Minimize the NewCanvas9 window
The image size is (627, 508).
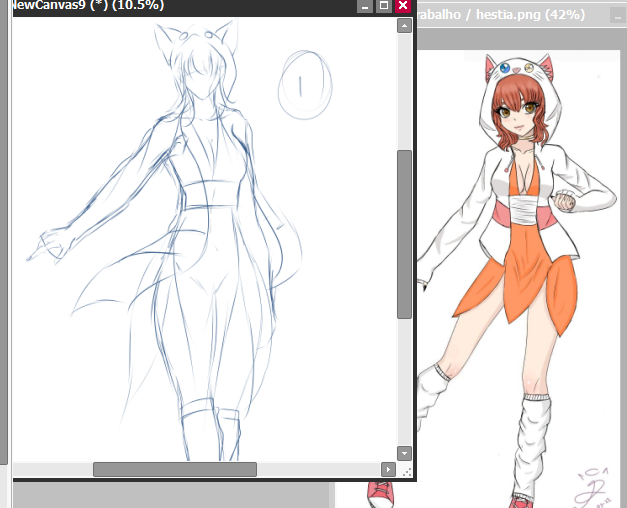click(x=365, y=6)
